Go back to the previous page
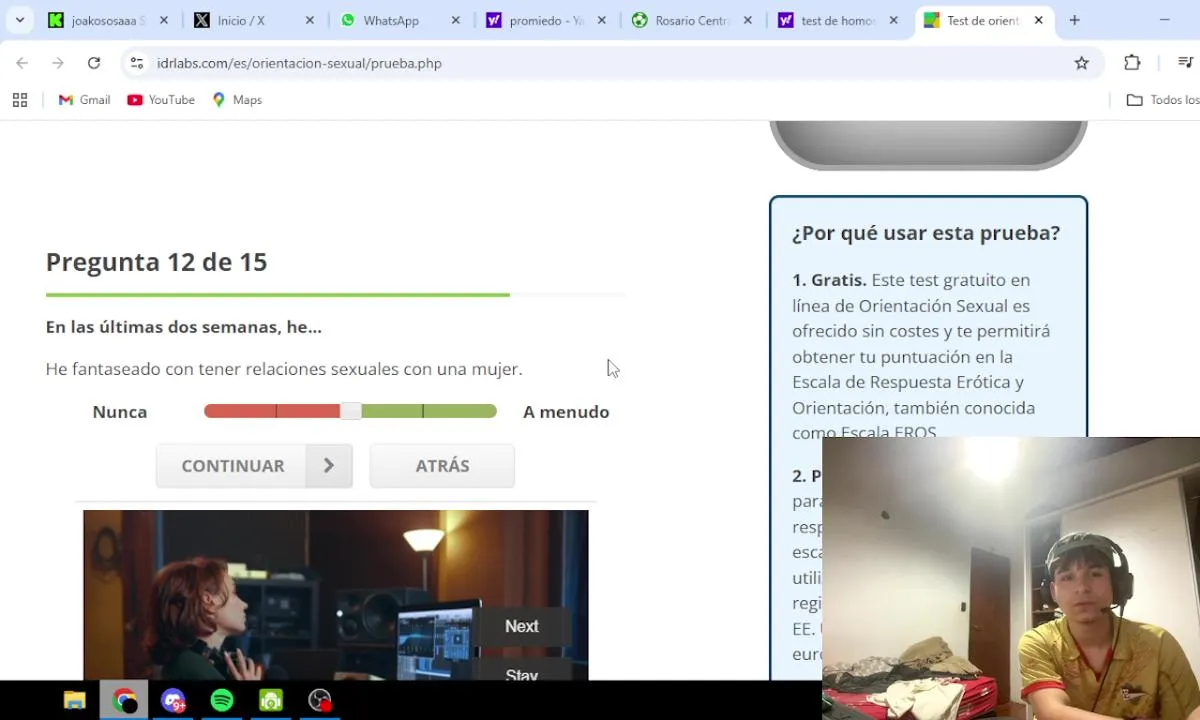 [22, 63]
